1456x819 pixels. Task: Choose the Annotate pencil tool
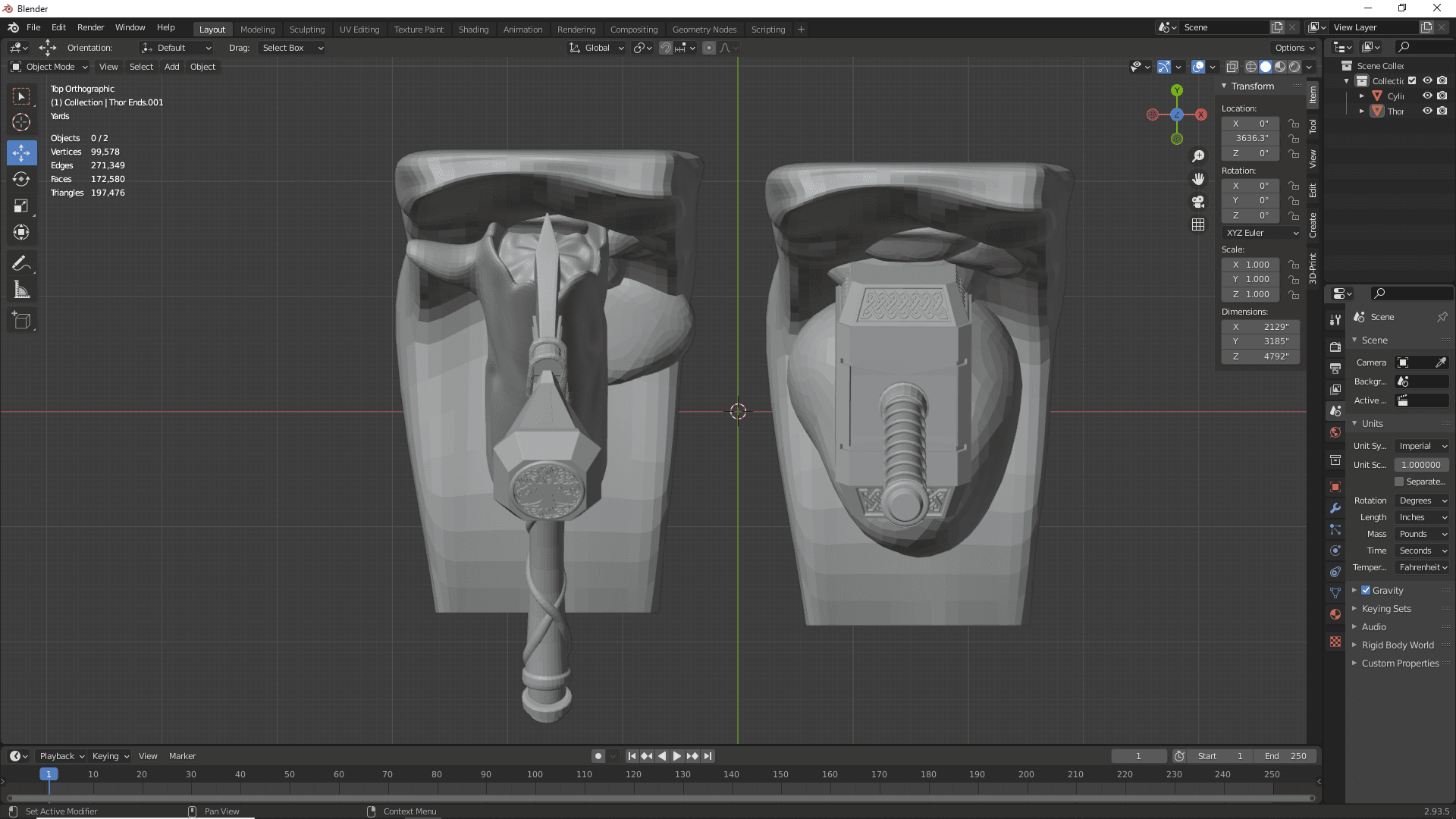[21, 263]
